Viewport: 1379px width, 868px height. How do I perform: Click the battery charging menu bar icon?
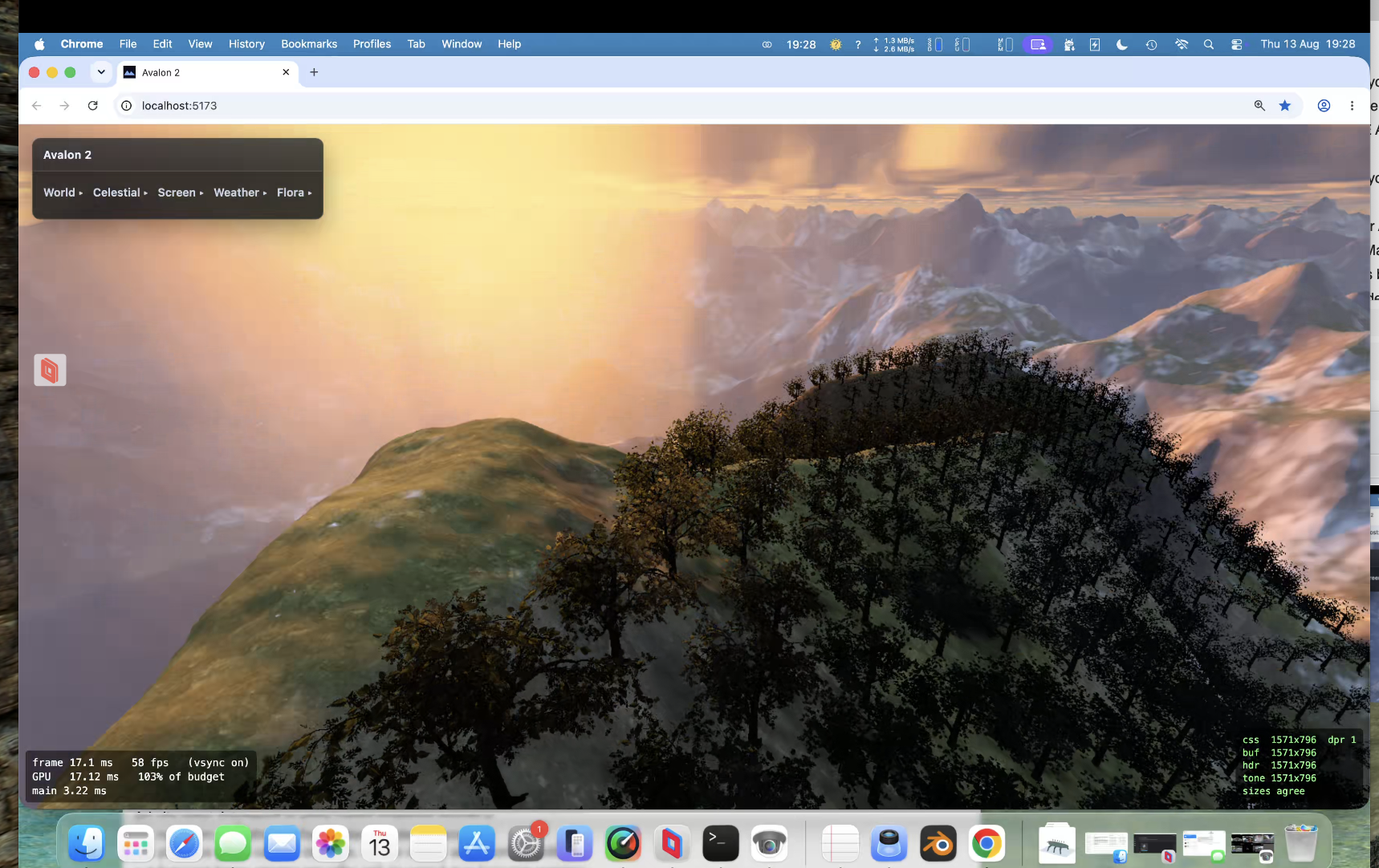tap(1095, 44)
